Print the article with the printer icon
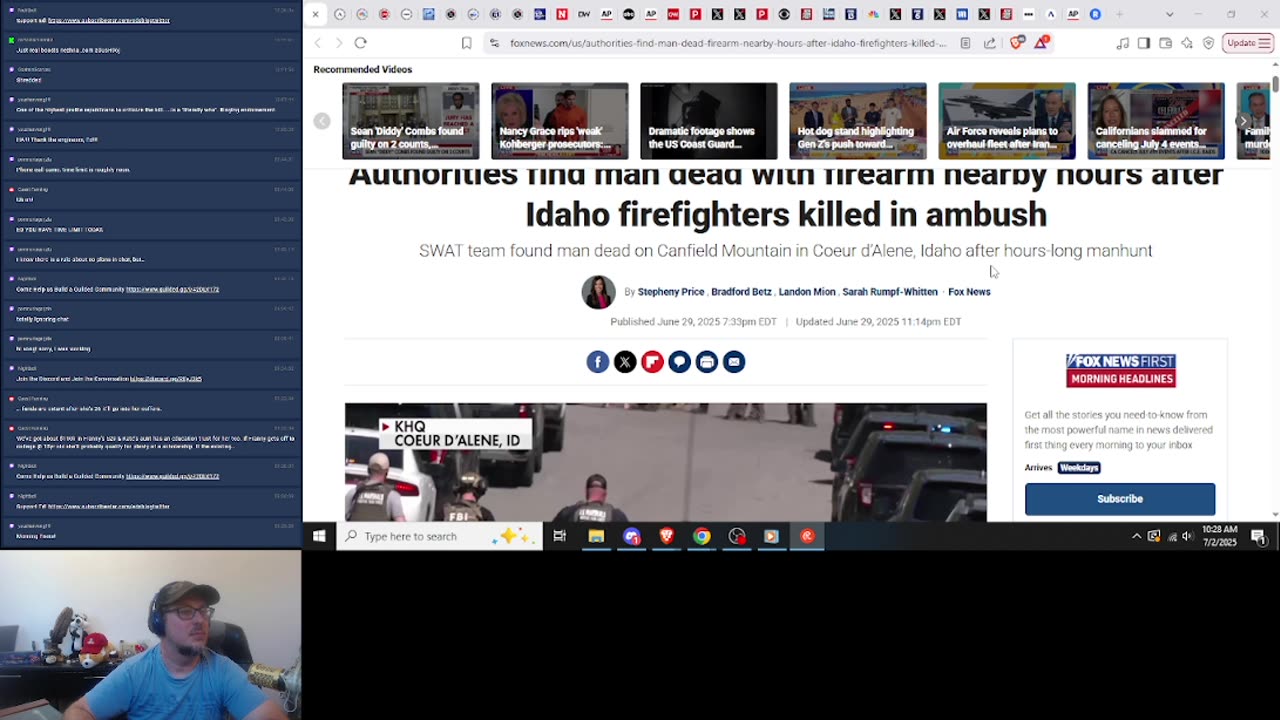This screenshot has width=1280, height=720. coord(707,362)
